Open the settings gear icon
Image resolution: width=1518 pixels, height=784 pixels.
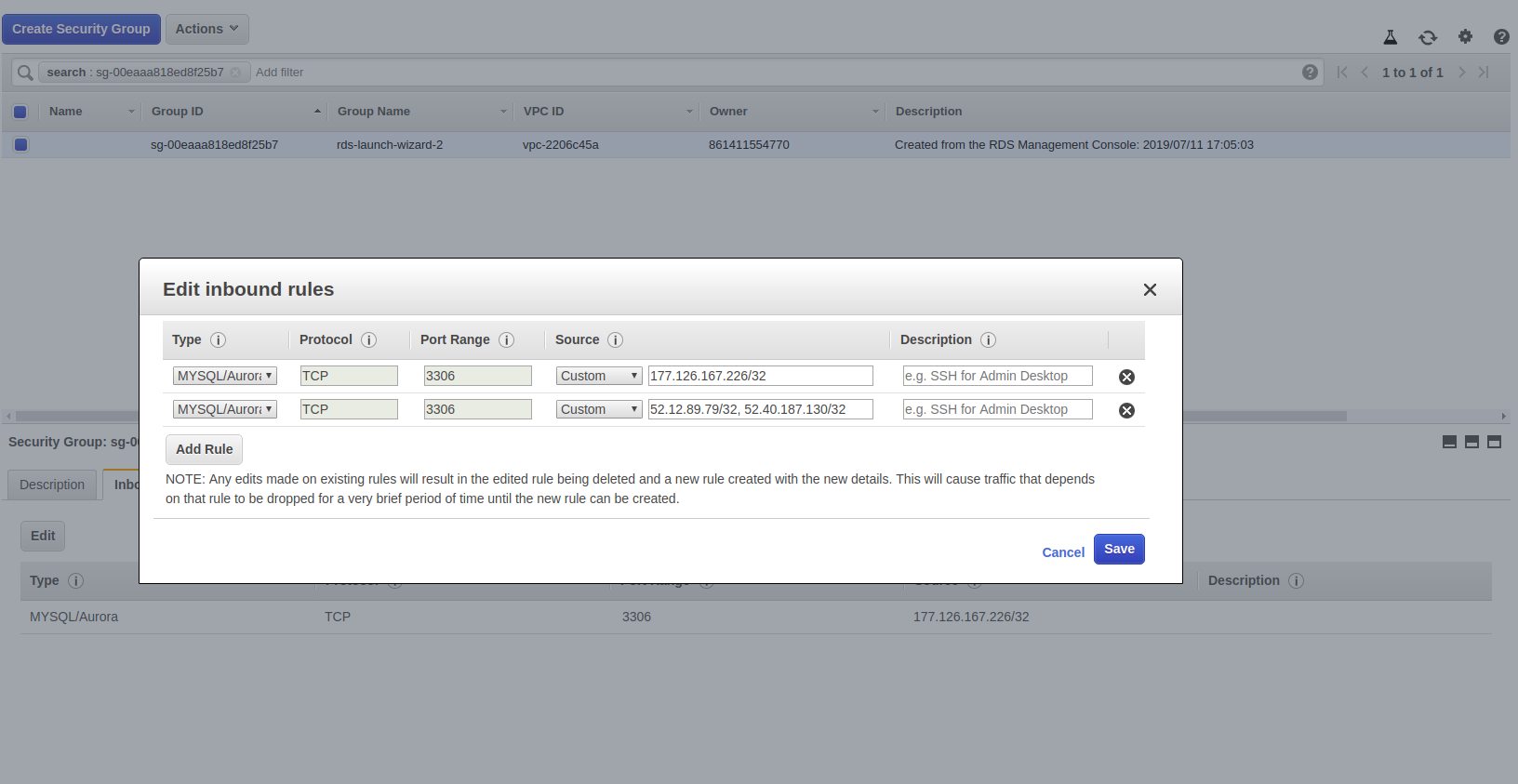tap(1465, 36)
